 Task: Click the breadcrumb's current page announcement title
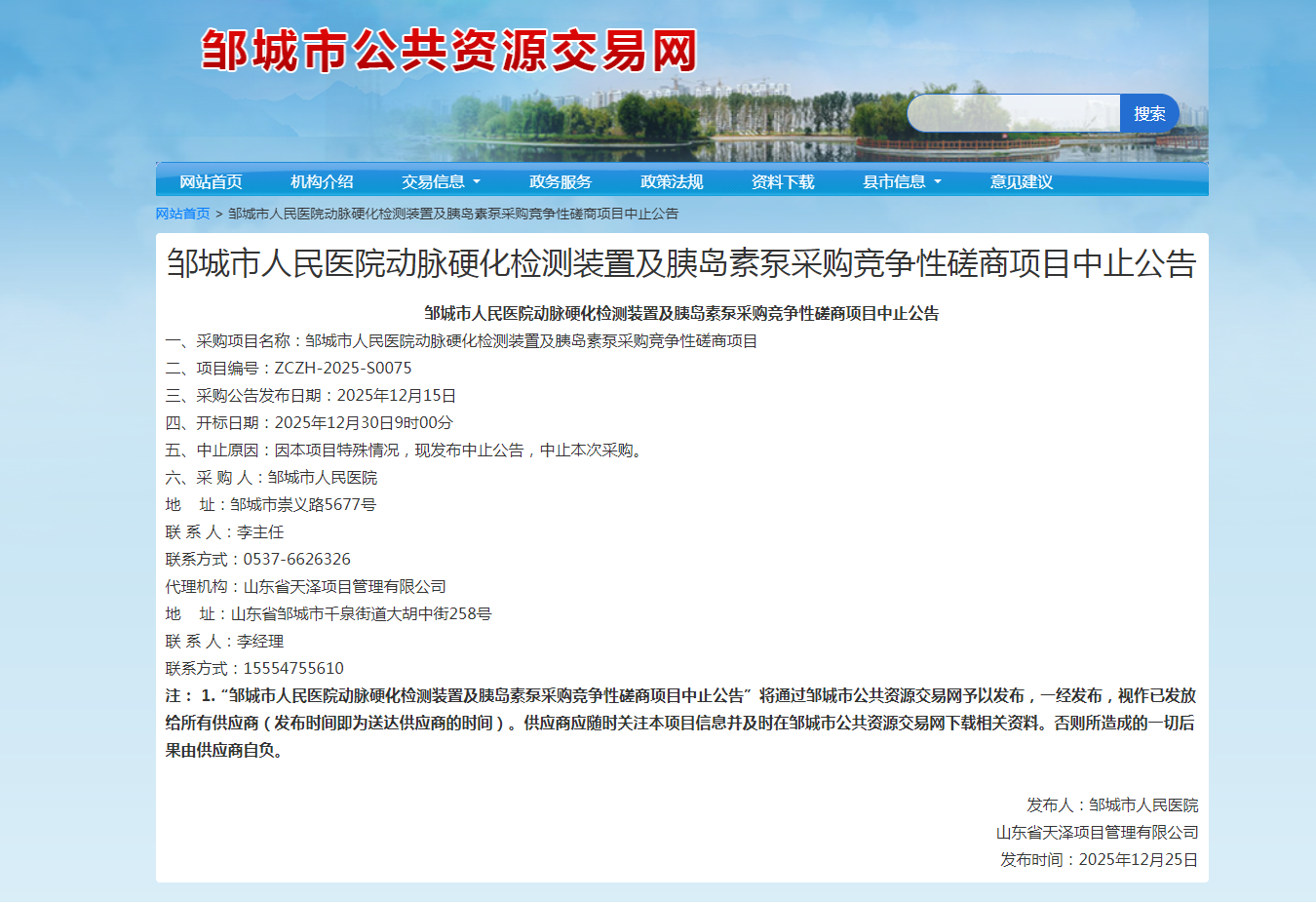point(453,214)
